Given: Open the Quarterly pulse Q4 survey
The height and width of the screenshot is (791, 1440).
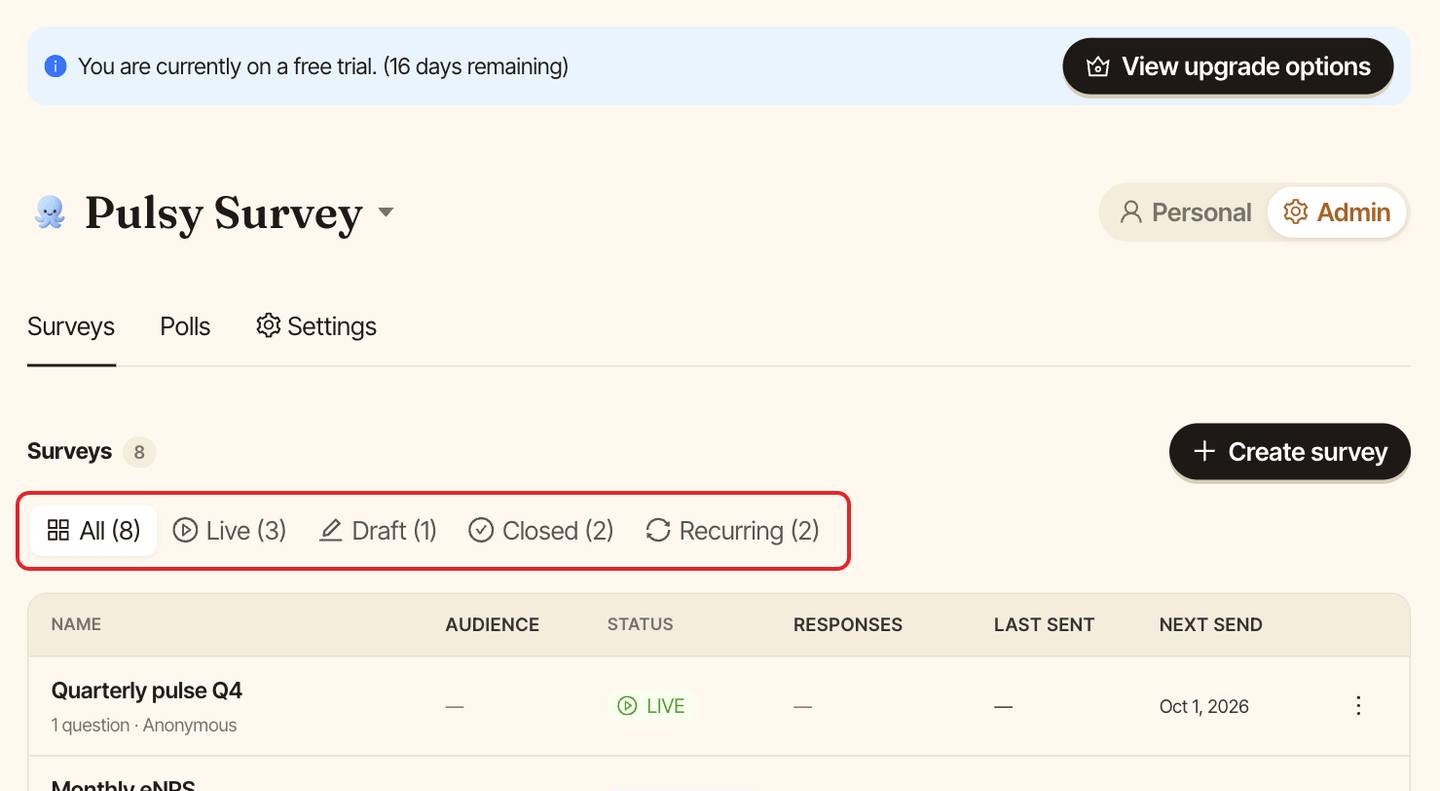Looking at the screenshot, I should click(x=147, y=691).
